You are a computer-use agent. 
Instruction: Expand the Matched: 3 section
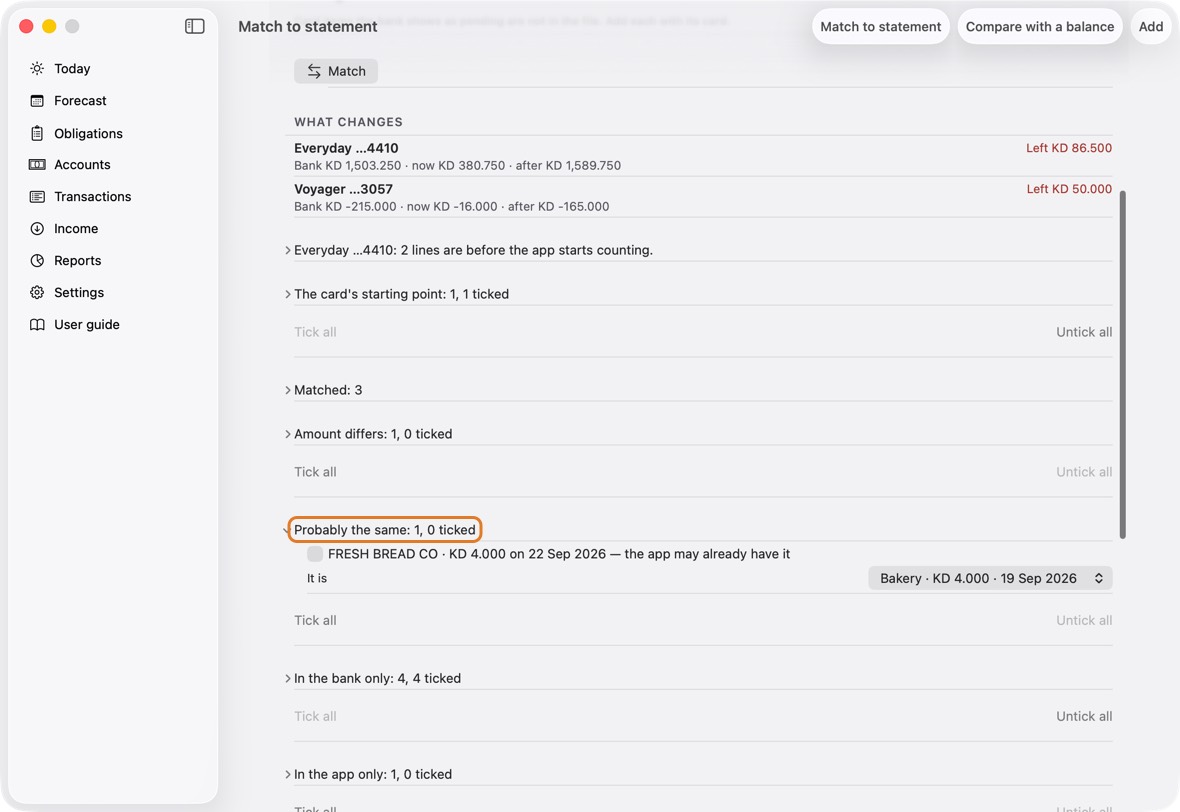(287, 390)
